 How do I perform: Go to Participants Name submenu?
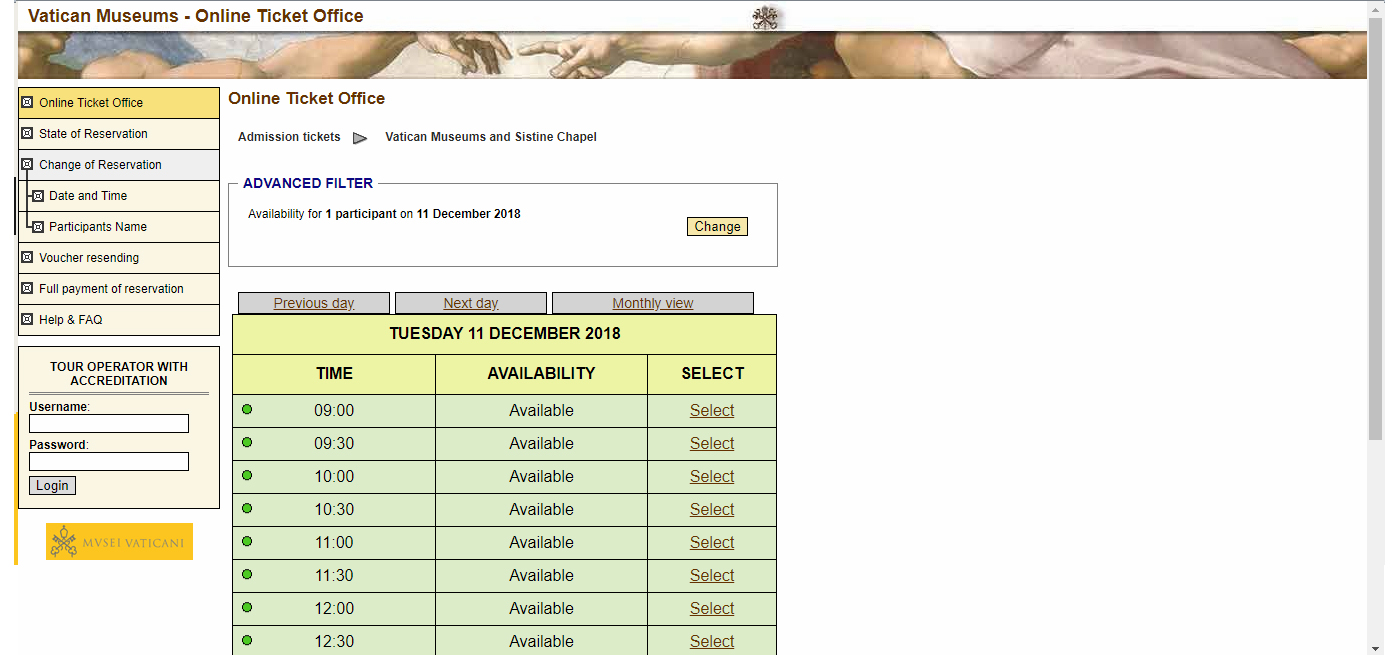click(119, 227)
